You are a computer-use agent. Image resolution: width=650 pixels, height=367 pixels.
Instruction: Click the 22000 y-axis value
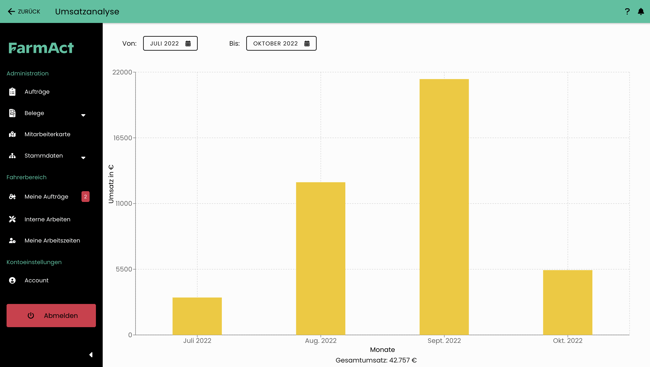pyautogui.click(x=122, y=72)
